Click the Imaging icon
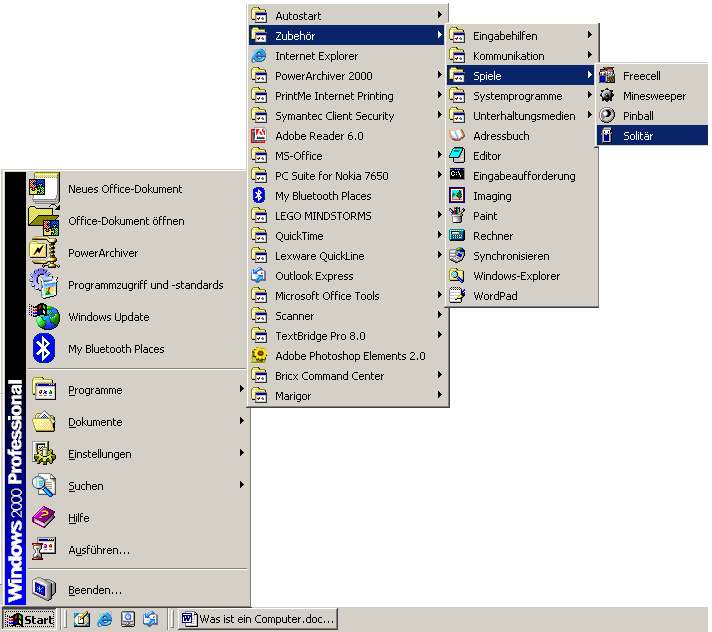 (457, 195)
